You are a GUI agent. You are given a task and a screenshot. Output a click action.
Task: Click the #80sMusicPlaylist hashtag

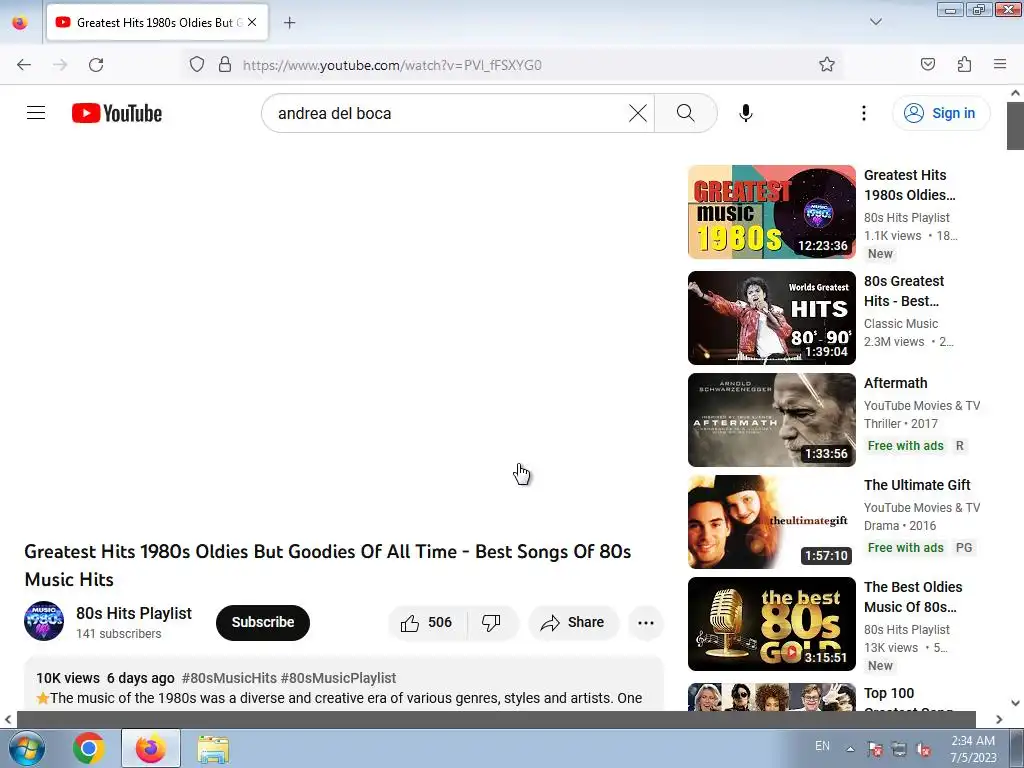coord(338,678)
